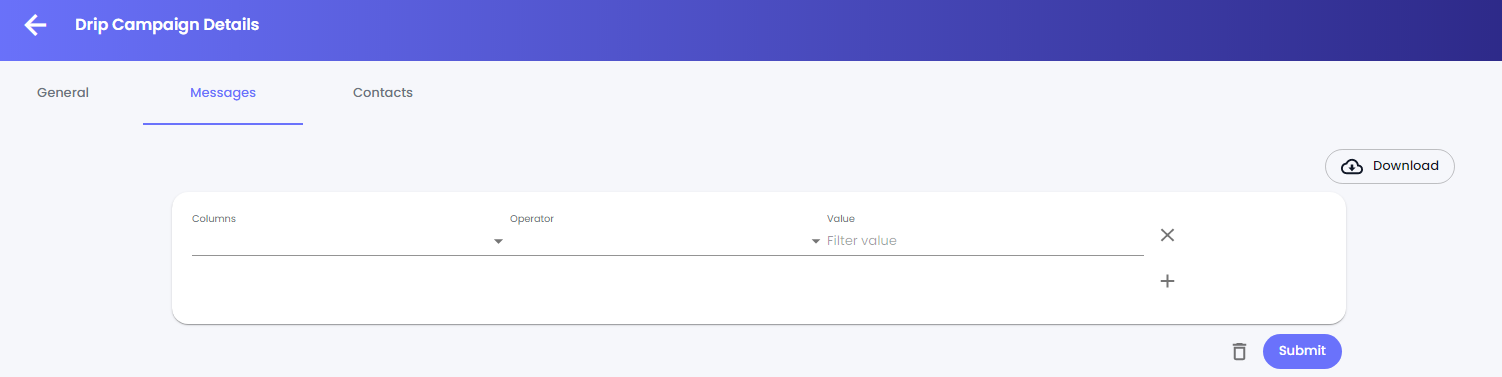1502x377 pixels.
Task: Delete filters using the trash icon
Action: [1239, 351]
